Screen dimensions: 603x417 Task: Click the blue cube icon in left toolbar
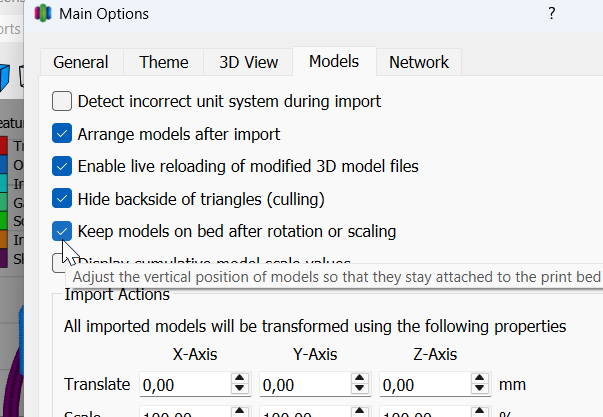pos(5,78)
